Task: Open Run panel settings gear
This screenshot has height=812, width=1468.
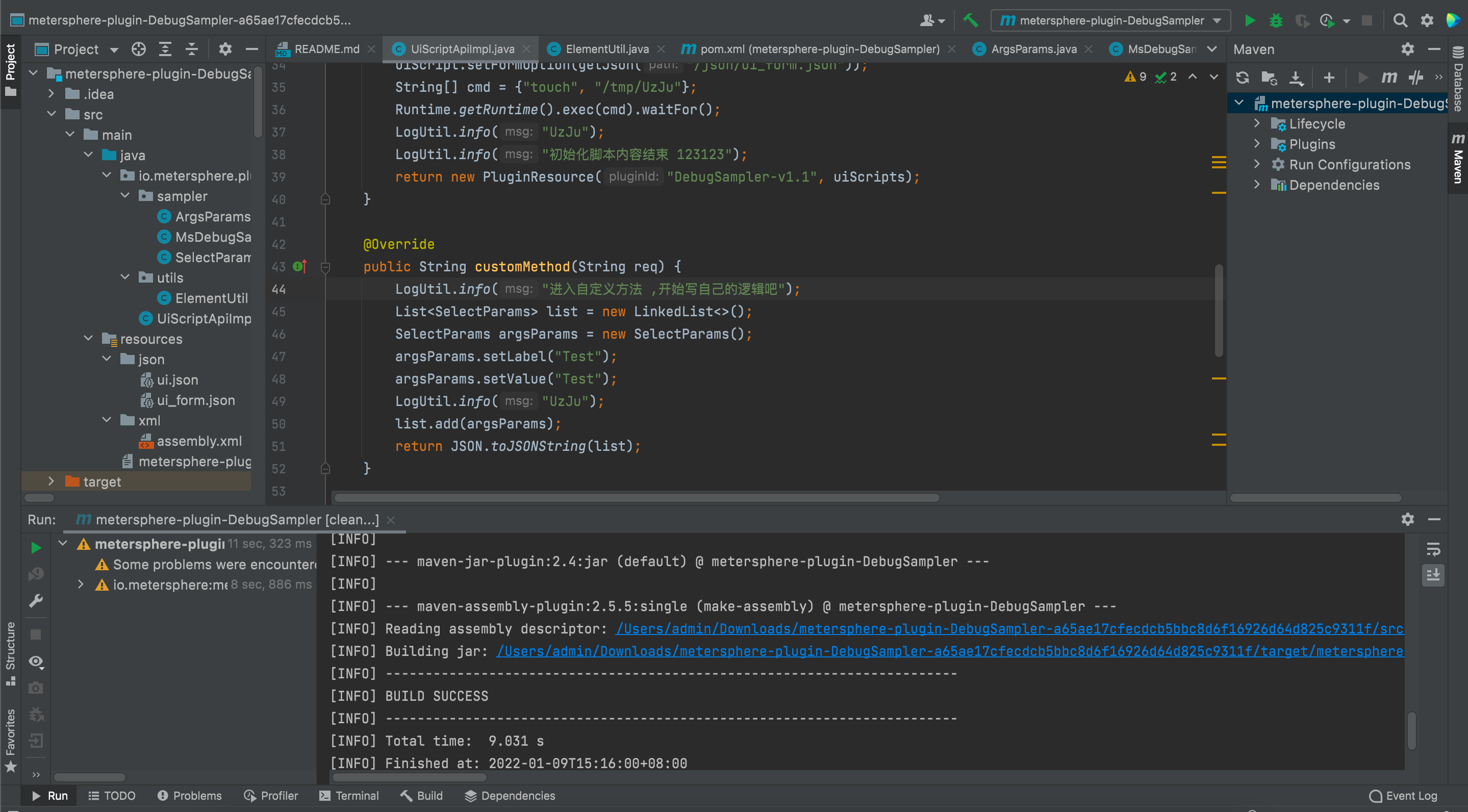Action: click(x=1408, y=519)
